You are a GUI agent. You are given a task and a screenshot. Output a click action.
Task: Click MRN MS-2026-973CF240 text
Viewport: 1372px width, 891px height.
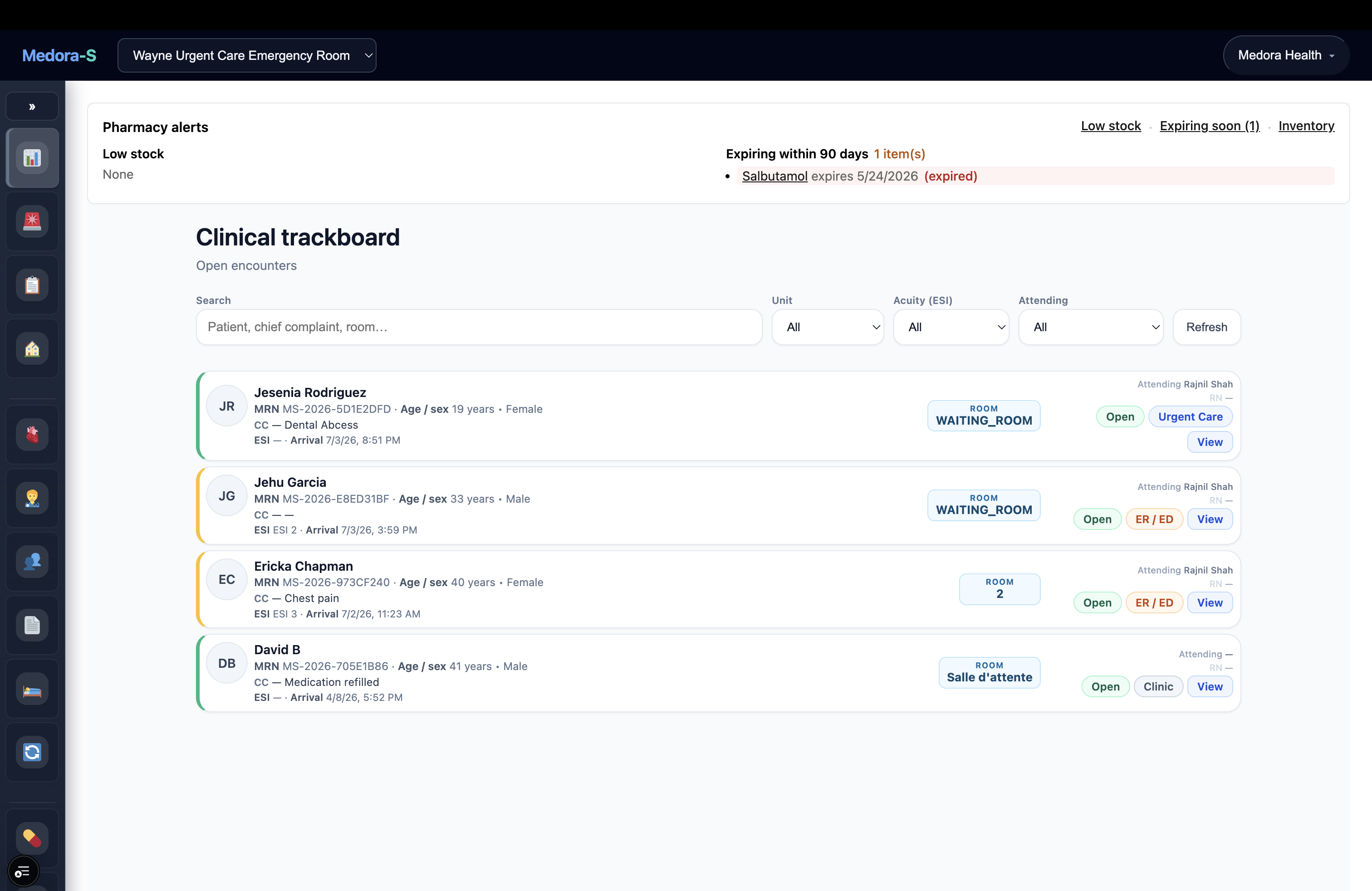[322, 583]
